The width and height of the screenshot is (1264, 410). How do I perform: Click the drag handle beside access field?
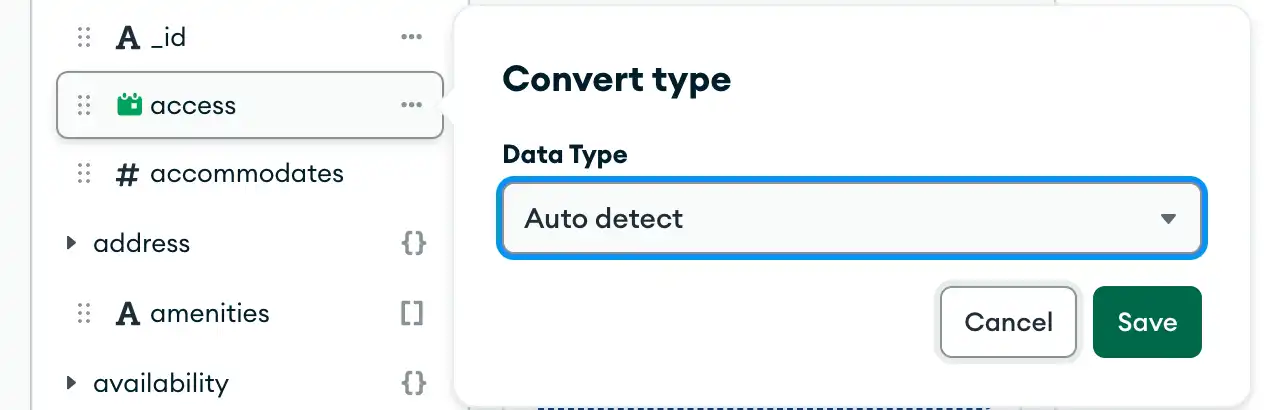pyautogui.click(x=84, y=105)
